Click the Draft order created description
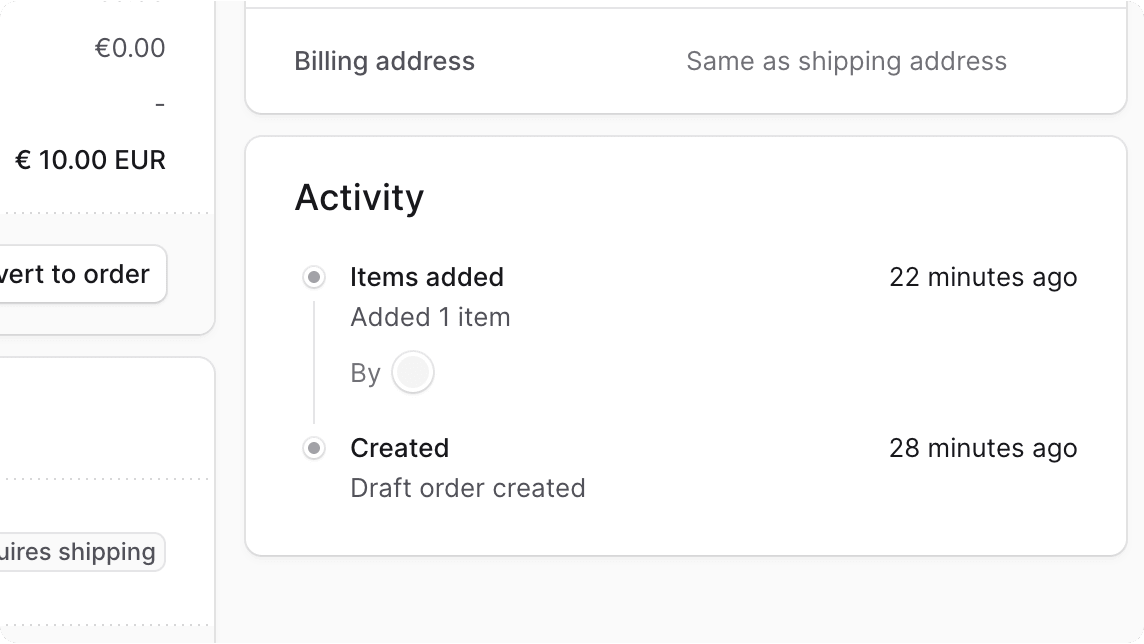 click(467, 488)
